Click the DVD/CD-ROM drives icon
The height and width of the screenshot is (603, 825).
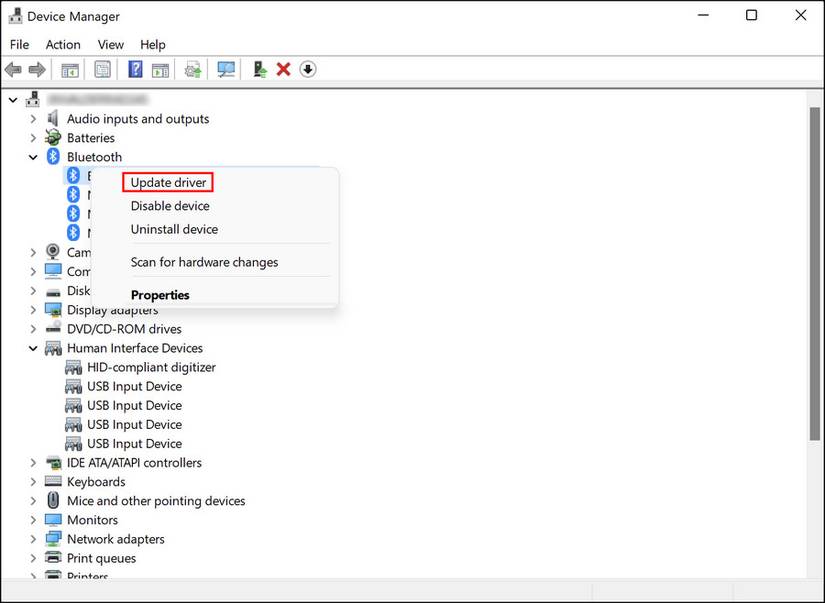53,329
